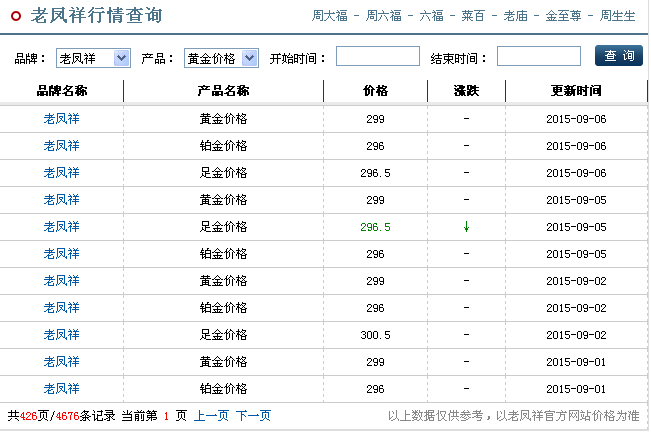Open the 六福 link at top

[x=431, y=16]
